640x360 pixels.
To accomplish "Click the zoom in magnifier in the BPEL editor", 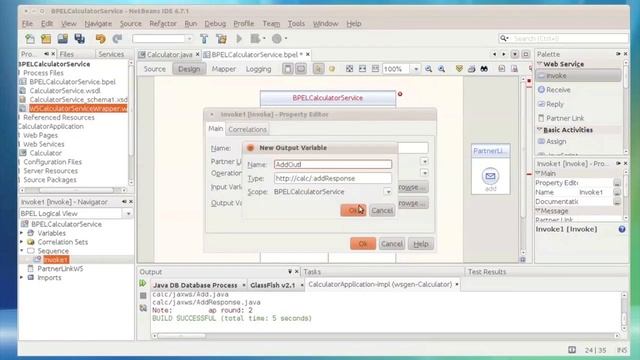I will point(442,69).
